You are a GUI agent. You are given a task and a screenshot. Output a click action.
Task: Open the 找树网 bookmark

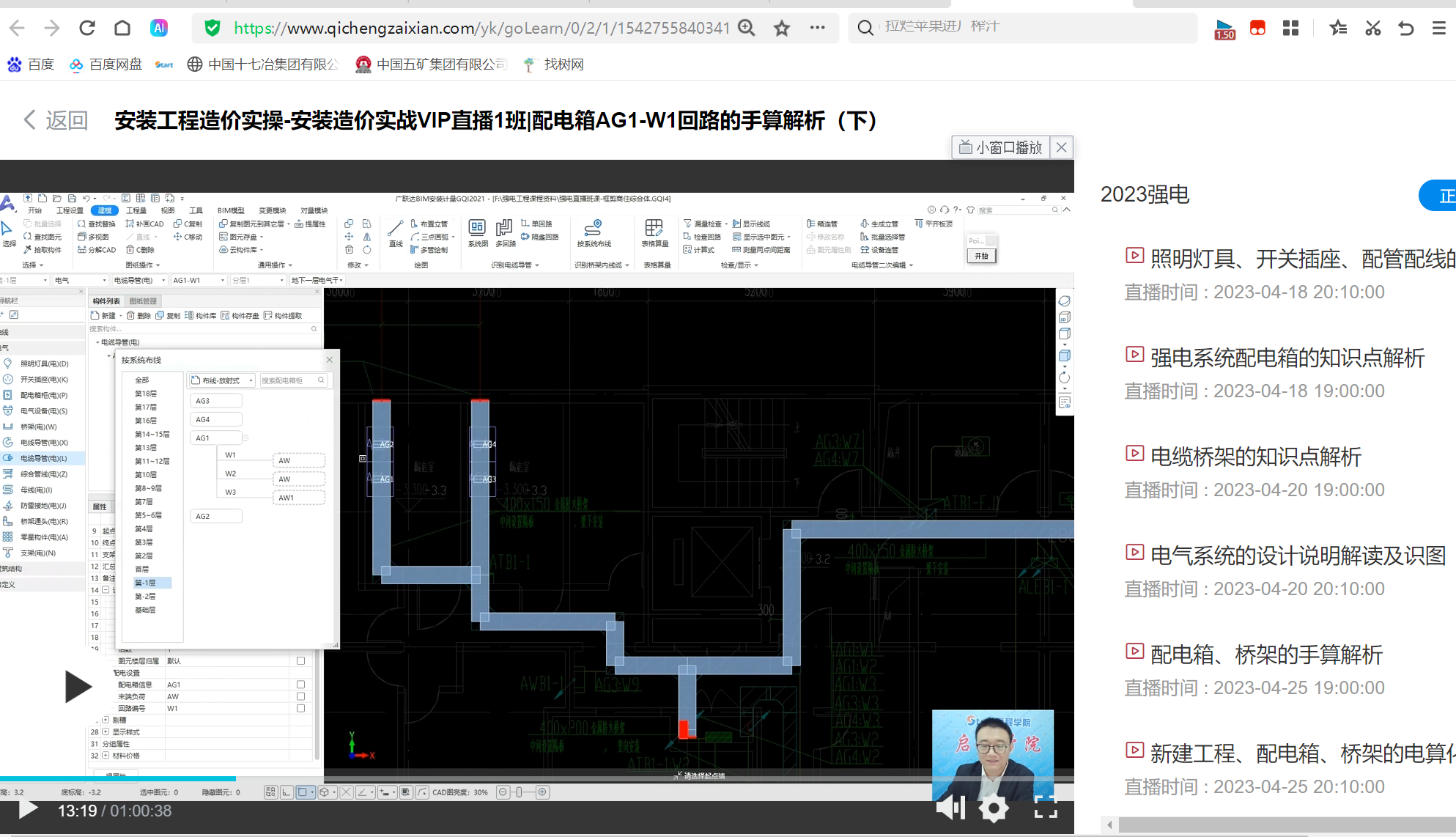click(x=555, y=64)
